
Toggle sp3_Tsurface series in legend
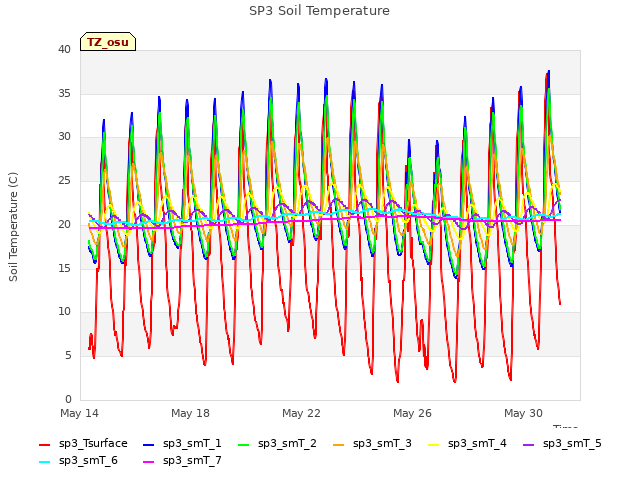(83, 444)
